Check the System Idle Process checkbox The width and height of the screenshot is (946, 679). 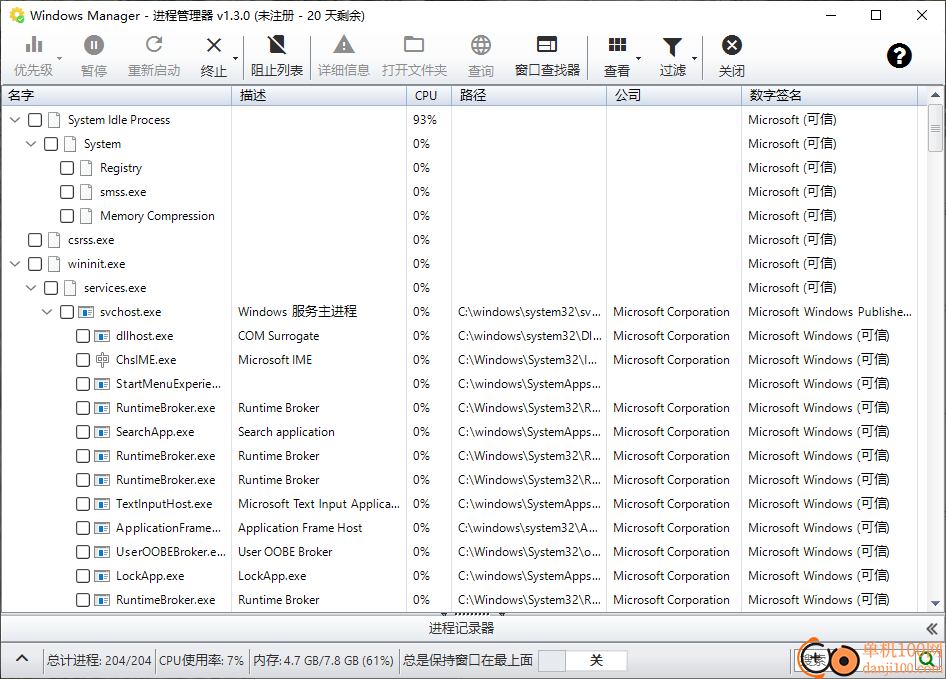point(35,120)
